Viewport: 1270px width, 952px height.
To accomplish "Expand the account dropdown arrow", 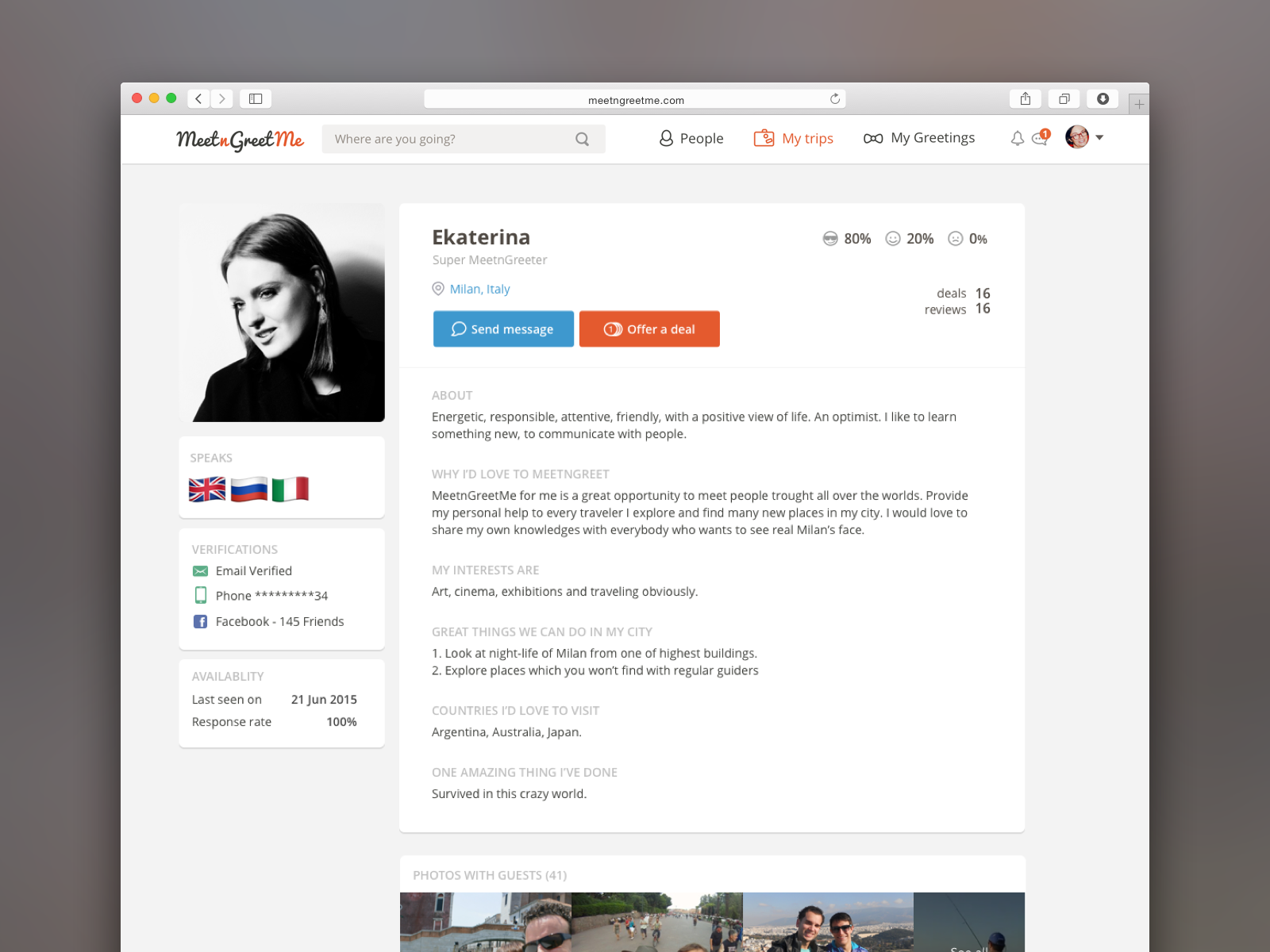I will click(1099, 137).
